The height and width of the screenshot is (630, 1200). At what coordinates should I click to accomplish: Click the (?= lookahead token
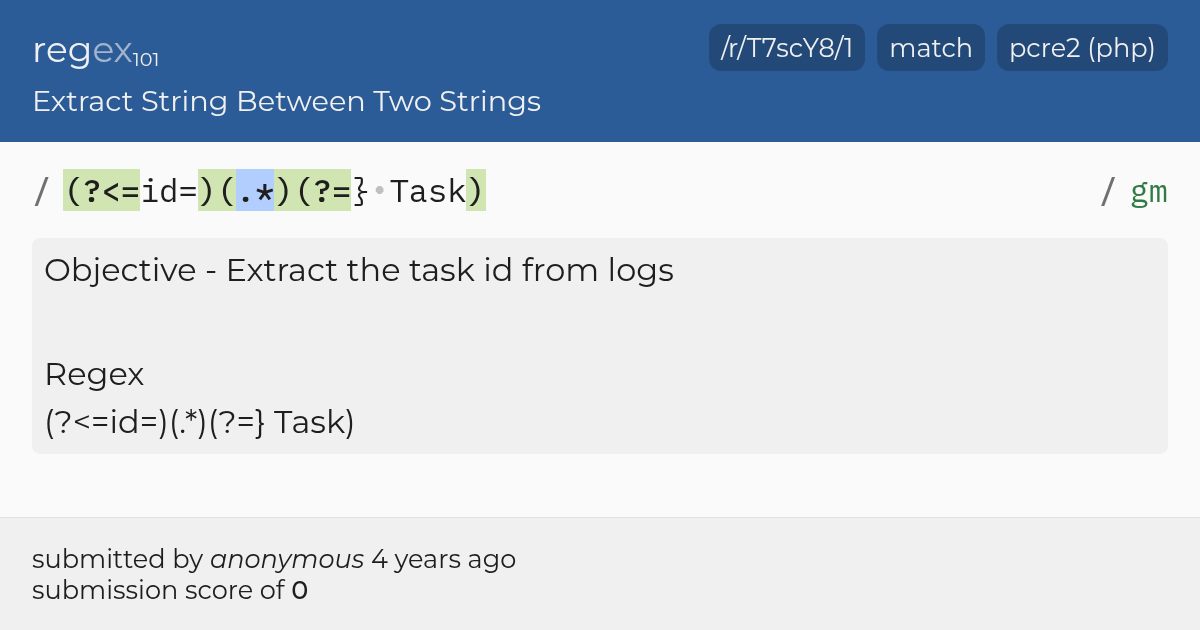pos(322,190)
